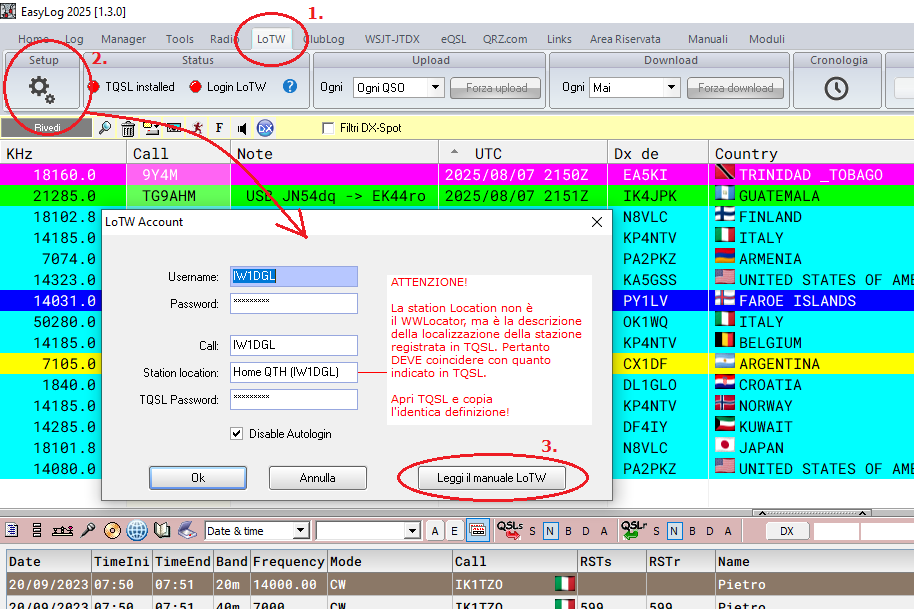
Task: Click the blue round DX icon
Action: point(265,128)
